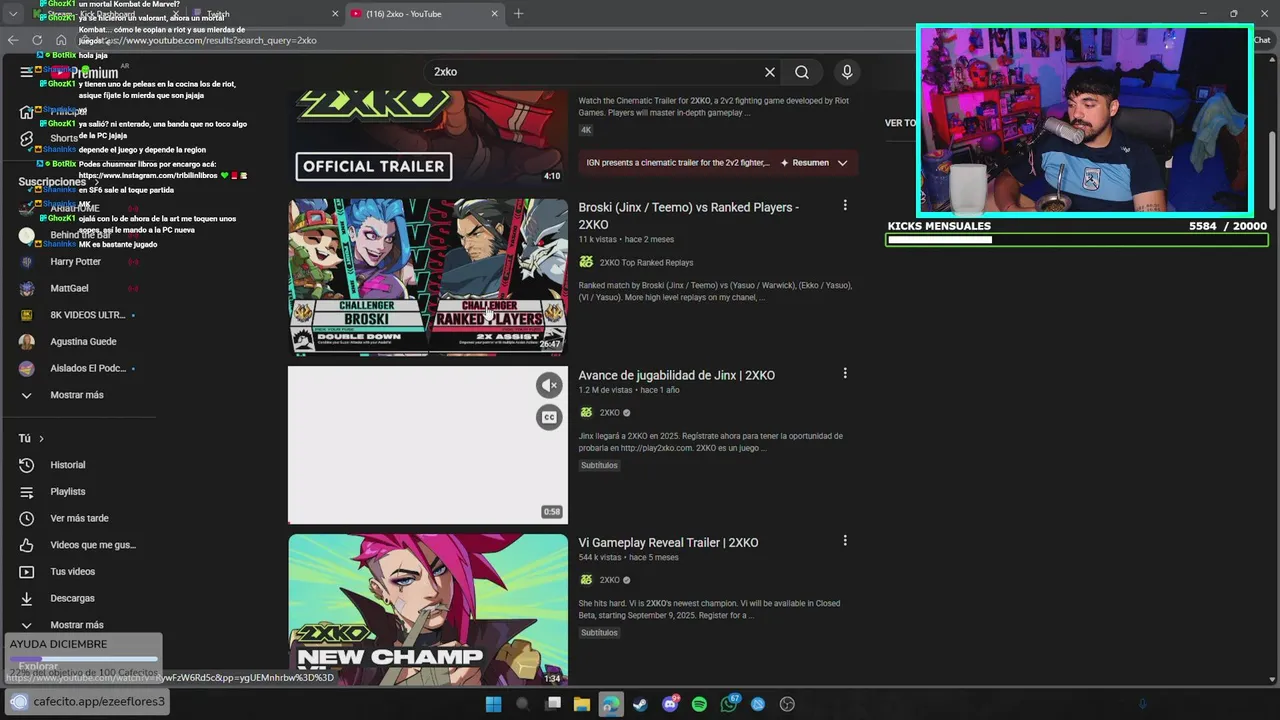Play the Broski Challenger match thumbnail
Screen dimensions: 1280x720
tap(428, 277)
